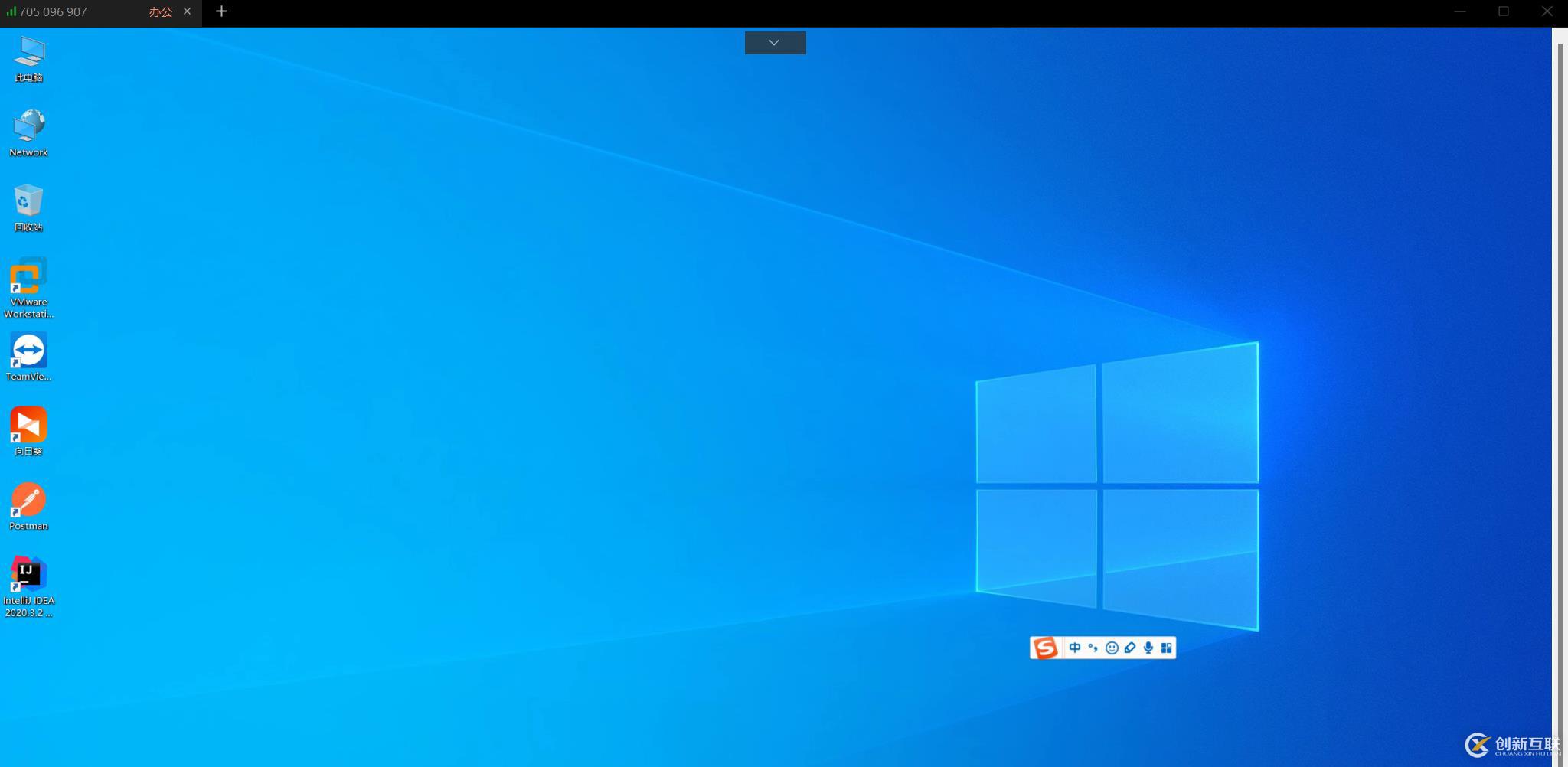The image size is (1568, 767).
Task: Open the emoji smiley panel on Sogou bar
Action: click(x=1112, y=648)
